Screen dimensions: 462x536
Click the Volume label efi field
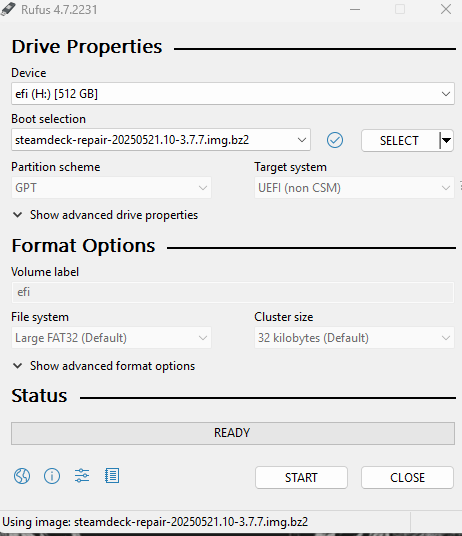(233, 292)
